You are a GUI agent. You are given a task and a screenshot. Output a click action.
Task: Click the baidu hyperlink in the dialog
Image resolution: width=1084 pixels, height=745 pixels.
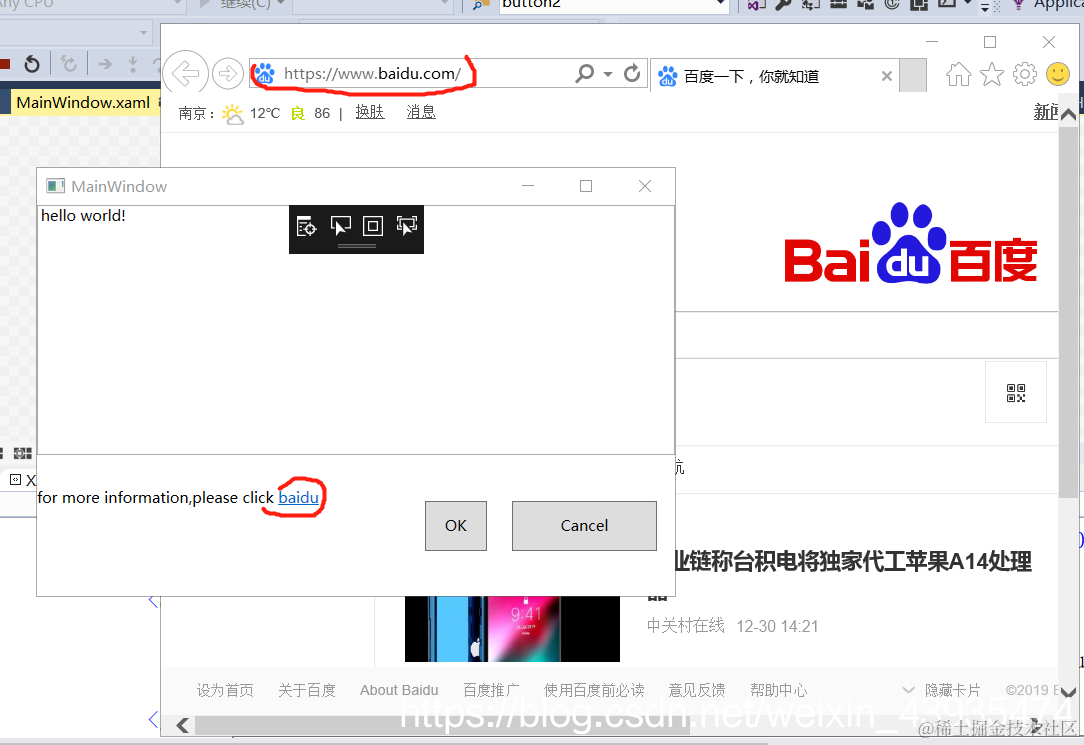(x=297, y=497)
